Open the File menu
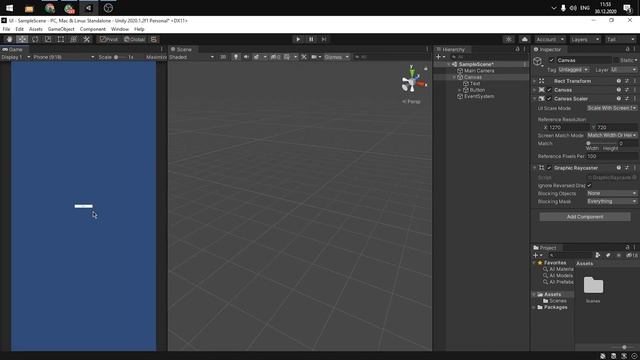Viewport: 640px width, 360px height. (x=7, y=29)
